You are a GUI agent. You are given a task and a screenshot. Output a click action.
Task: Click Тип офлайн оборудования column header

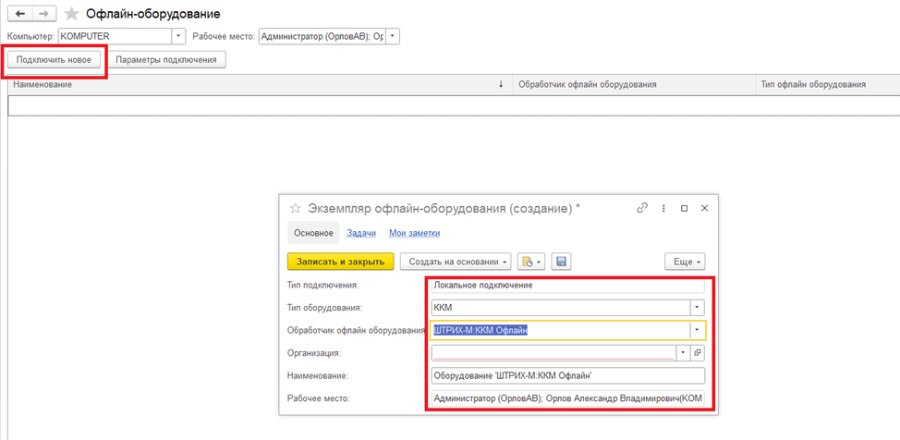point(828,84)
